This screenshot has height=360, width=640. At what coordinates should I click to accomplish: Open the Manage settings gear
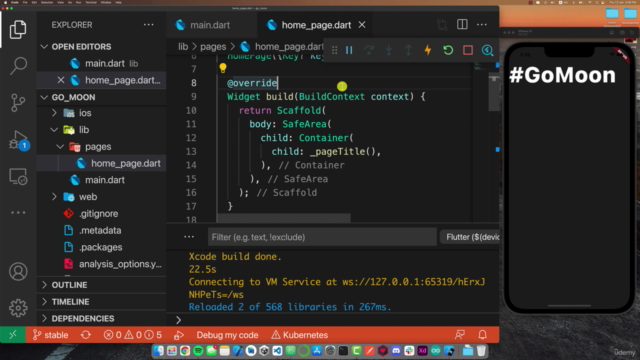[x=18, y=308]
